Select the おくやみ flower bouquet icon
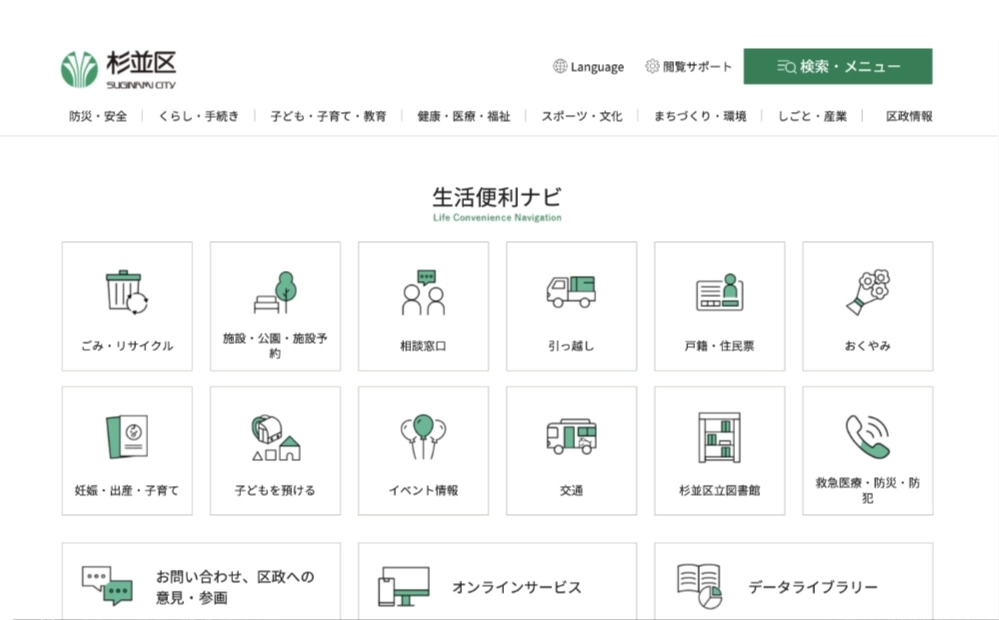Screen dimensions: 999x620 click(866, 292)
